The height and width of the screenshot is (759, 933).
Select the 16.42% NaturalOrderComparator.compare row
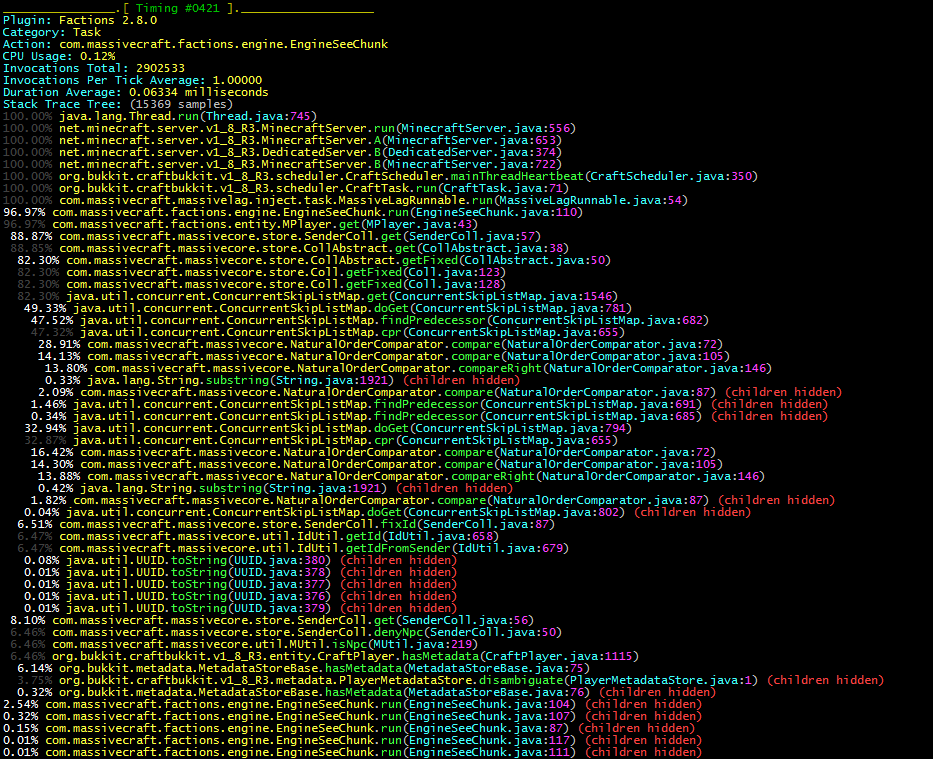[x=374, y=452]
